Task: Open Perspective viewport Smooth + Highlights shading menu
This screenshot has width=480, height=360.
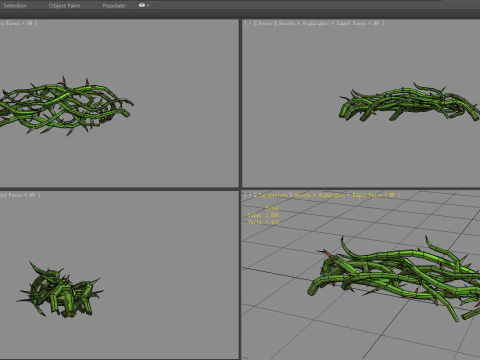Action: click(344, 195)
